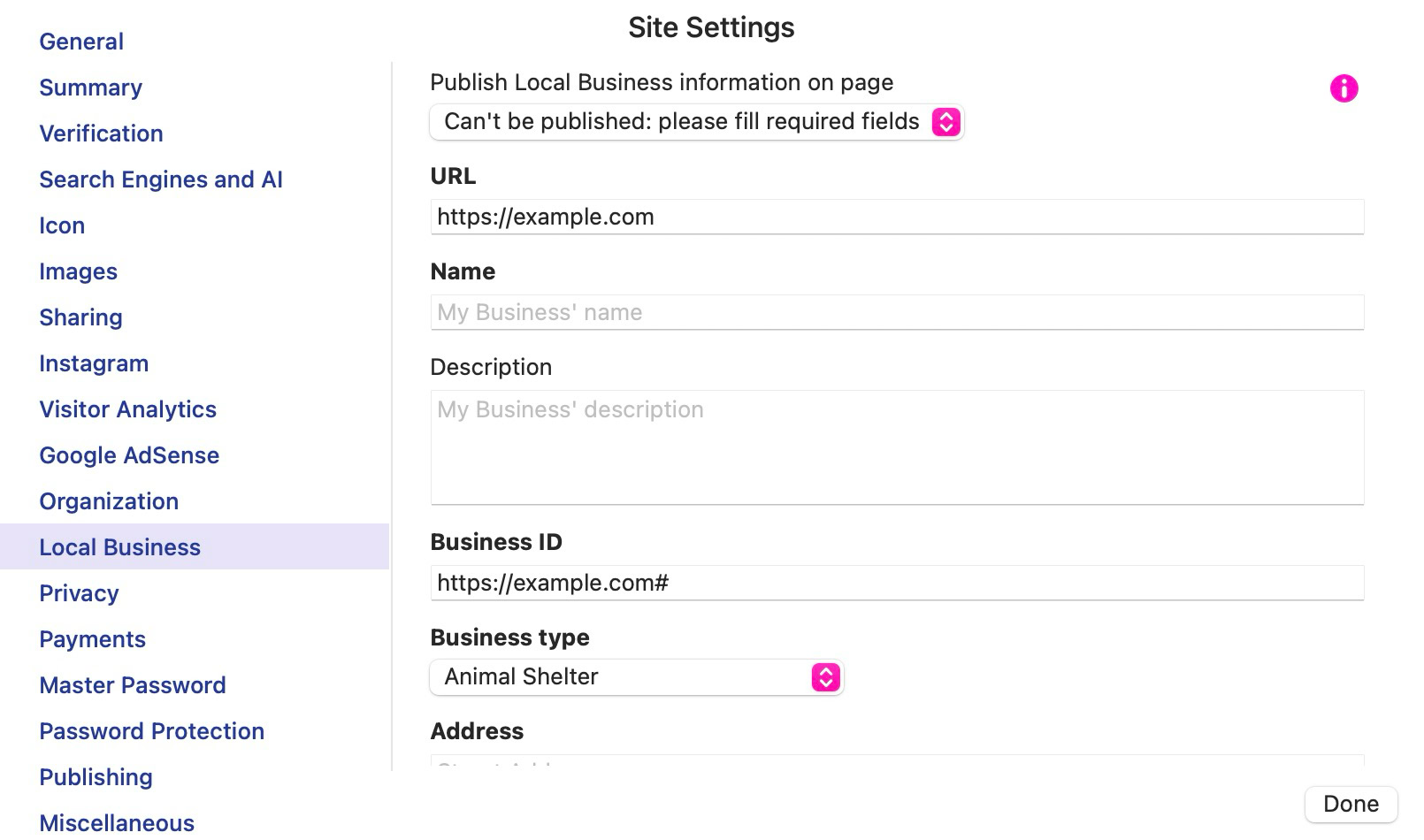Select Google AdSense settings
This screenshot has width=1424, height=840.
[x=129, y=455]
